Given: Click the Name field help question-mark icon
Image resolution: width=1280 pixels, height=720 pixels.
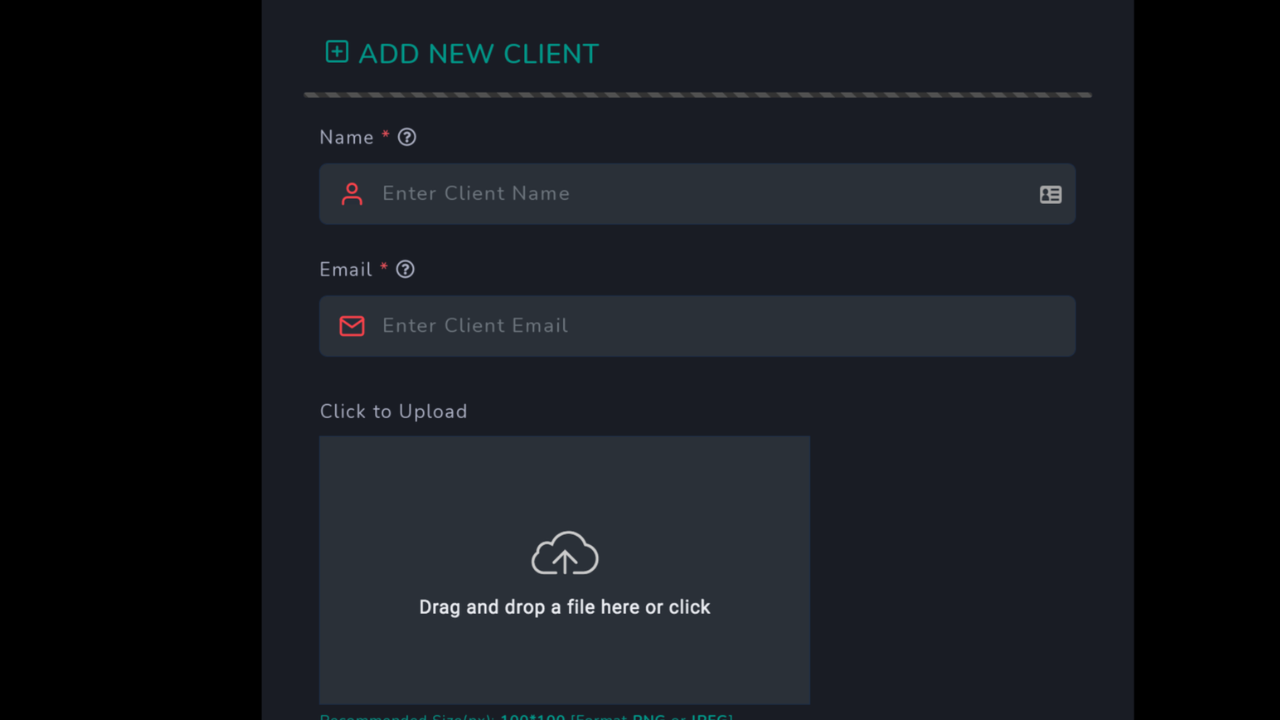Looking at the screenshot, I should pos(407,137).
